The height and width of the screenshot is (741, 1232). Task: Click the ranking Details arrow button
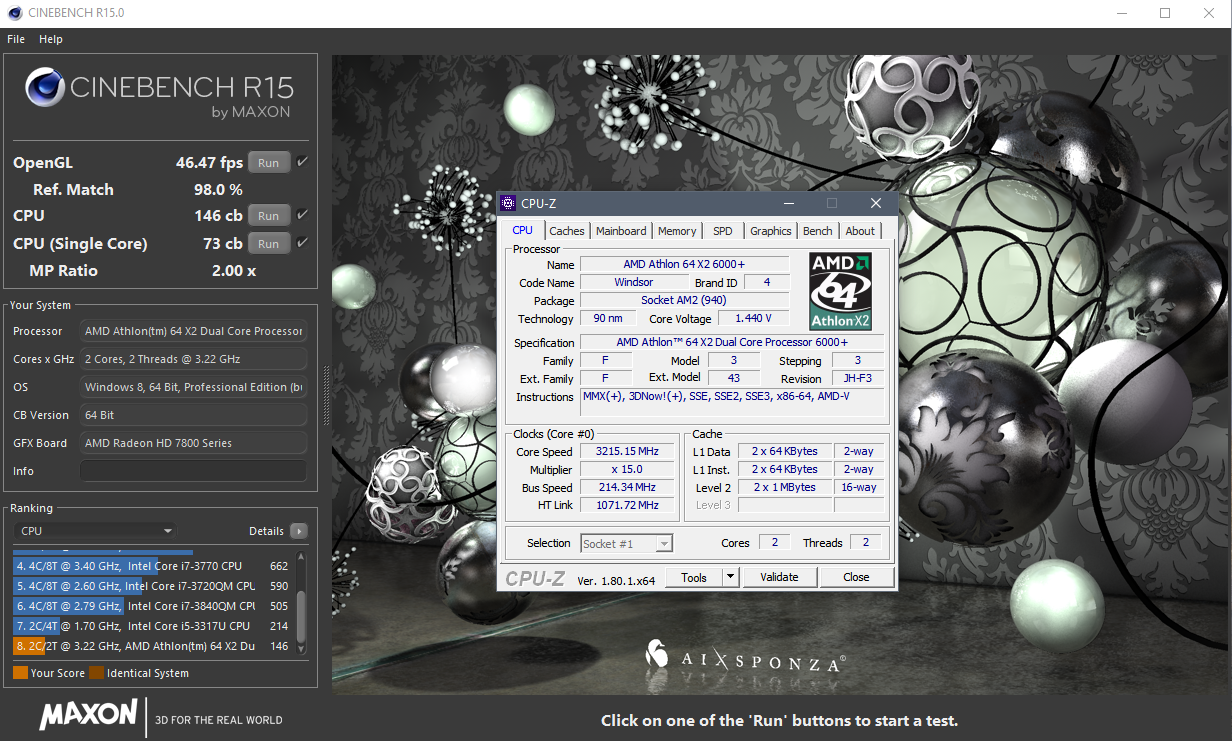(299, 531)
